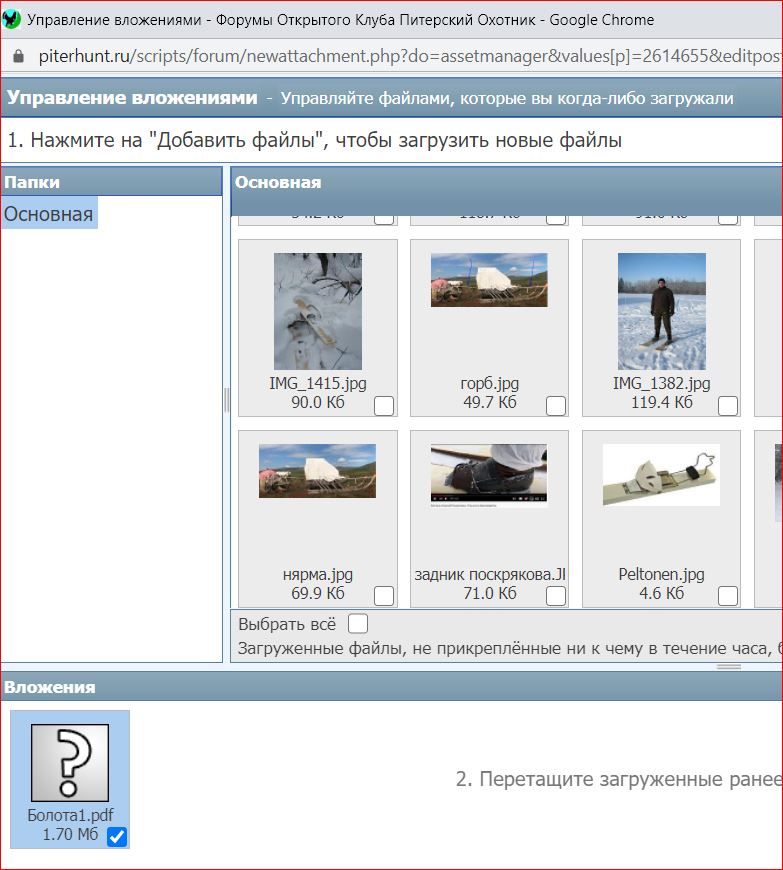Open the IMG_1382.jpg photo thumbnail

coord(661,311)
